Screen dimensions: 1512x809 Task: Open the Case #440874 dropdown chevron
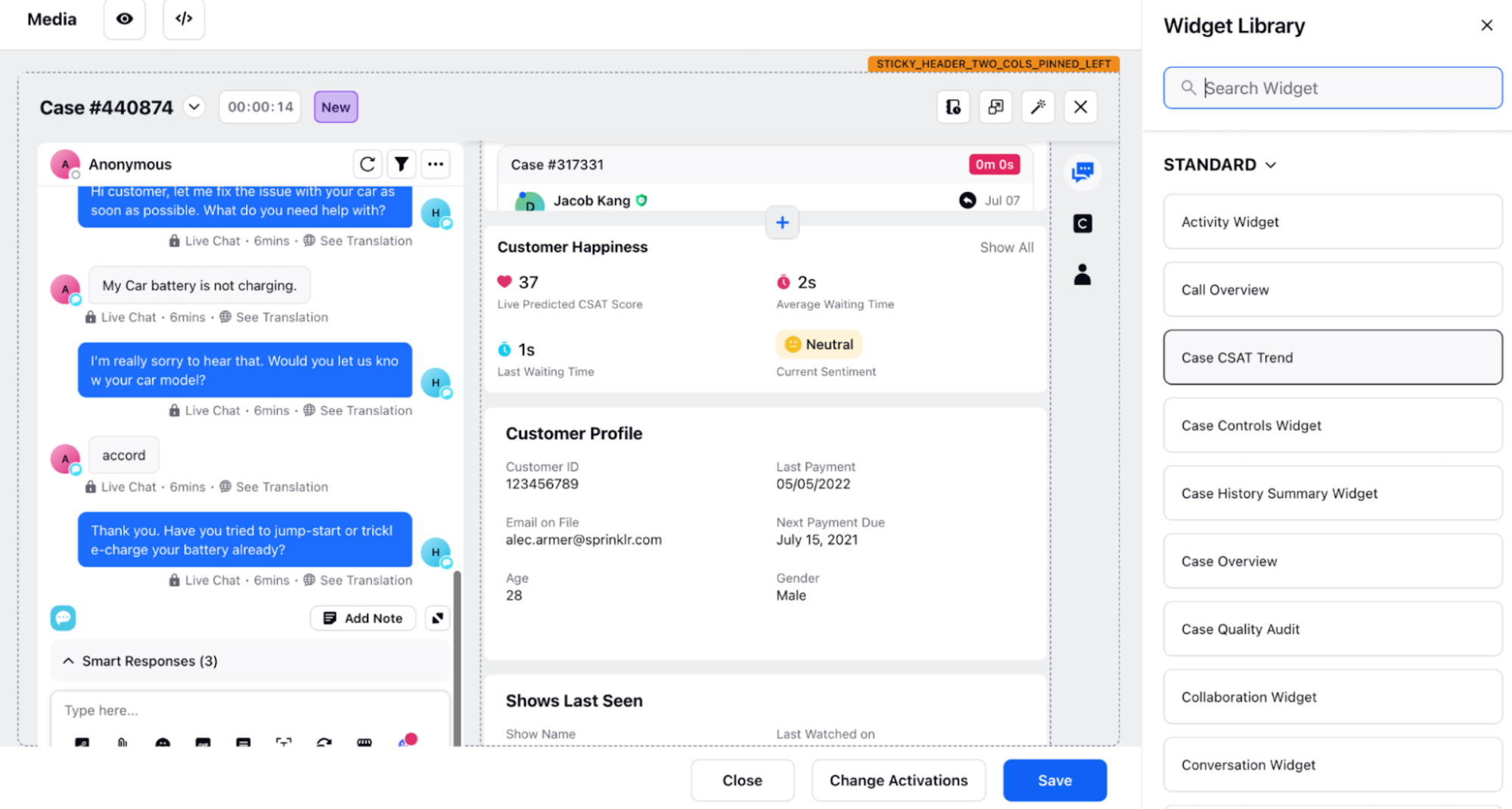(x=194, y=107)
